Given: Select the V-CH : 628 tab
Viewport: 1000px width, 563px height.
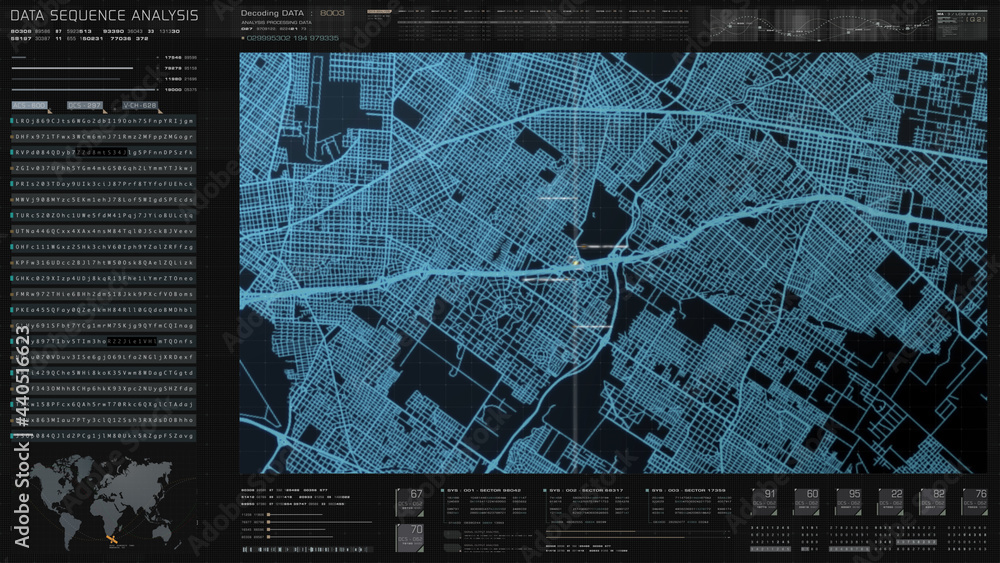Looking at the screenshot, I should pyautogui.click(x=140, y=105).
